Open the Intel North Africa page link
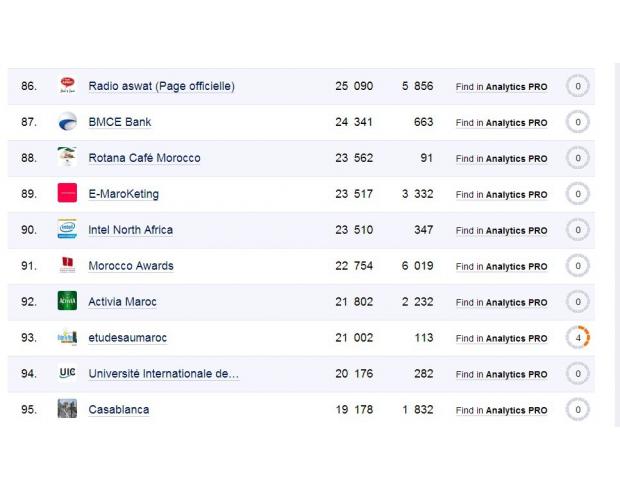 point(130,230)
